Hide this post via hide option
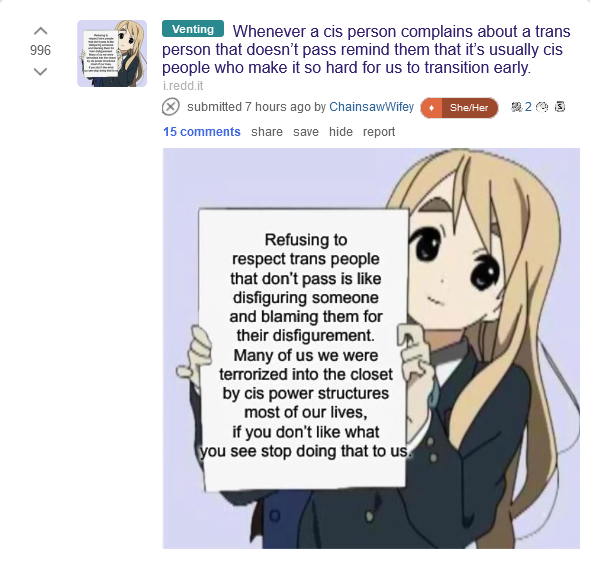The width and height of the screenshot is (590, 577). pyautogui.click(x=341, y=132)
